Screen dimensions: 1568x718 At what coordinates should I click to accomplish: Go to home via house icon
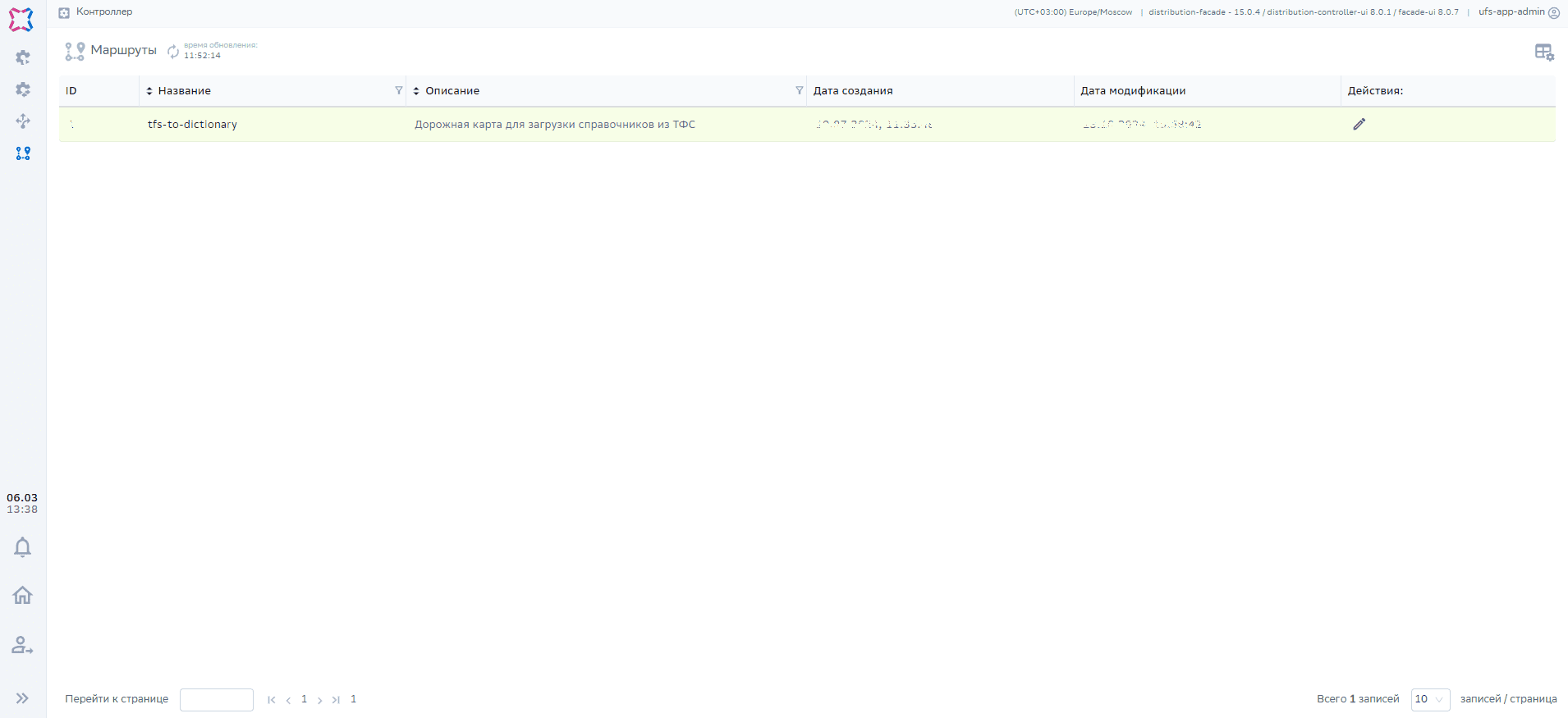[22, 595]
